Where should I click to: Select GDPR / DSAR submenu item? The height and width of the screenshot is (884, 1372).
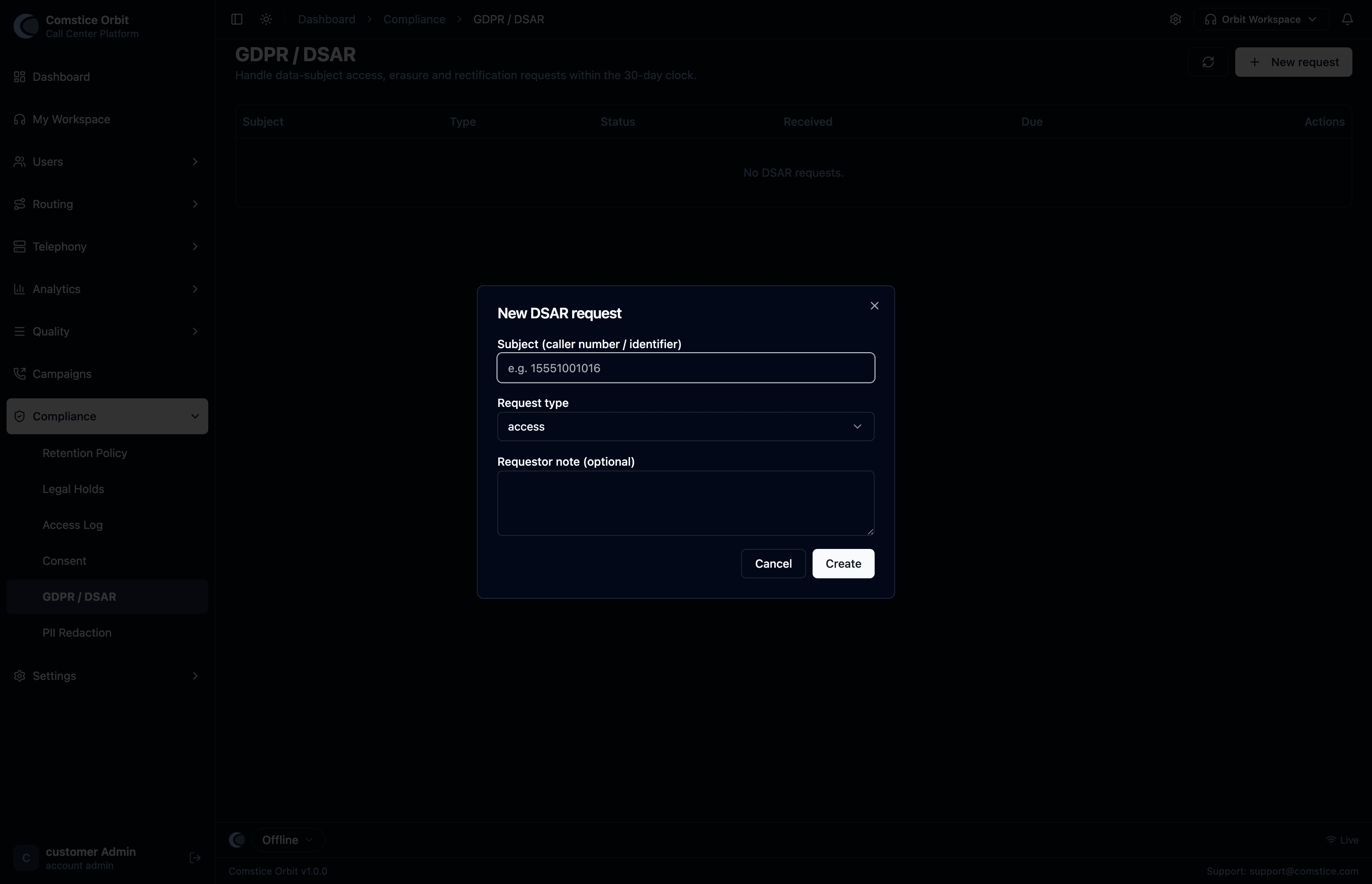click(x=107, y=597)
